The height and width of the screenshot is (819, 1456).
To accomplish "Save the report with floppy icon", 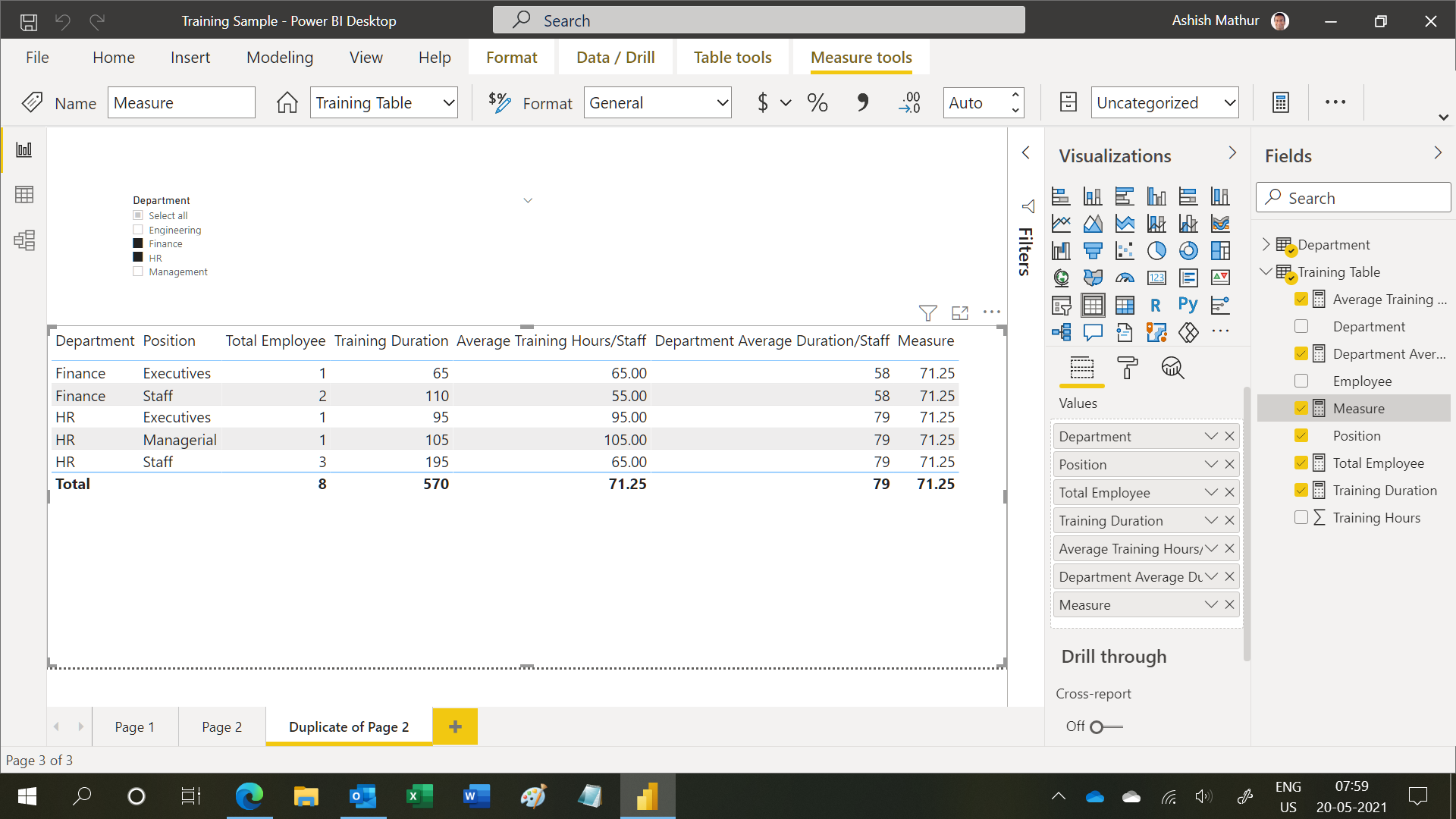I will (29, 21).
